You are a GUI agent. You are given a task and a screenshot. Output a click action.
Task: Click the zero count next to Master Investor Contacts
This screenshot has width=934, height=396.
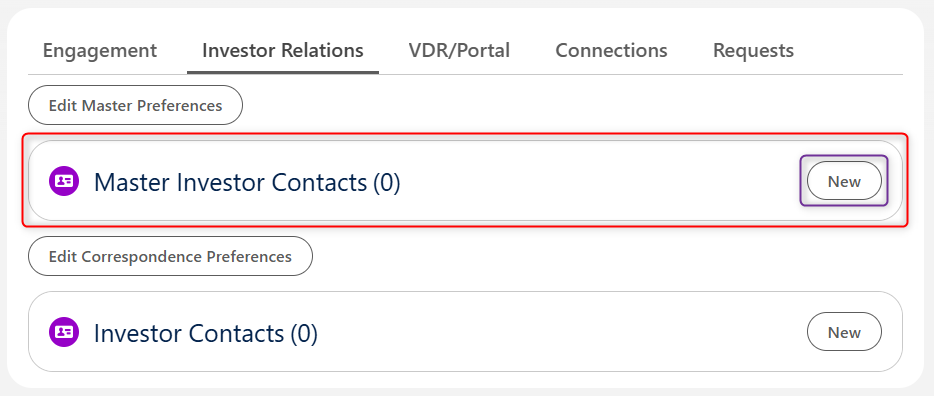click(x=387, y=182)
